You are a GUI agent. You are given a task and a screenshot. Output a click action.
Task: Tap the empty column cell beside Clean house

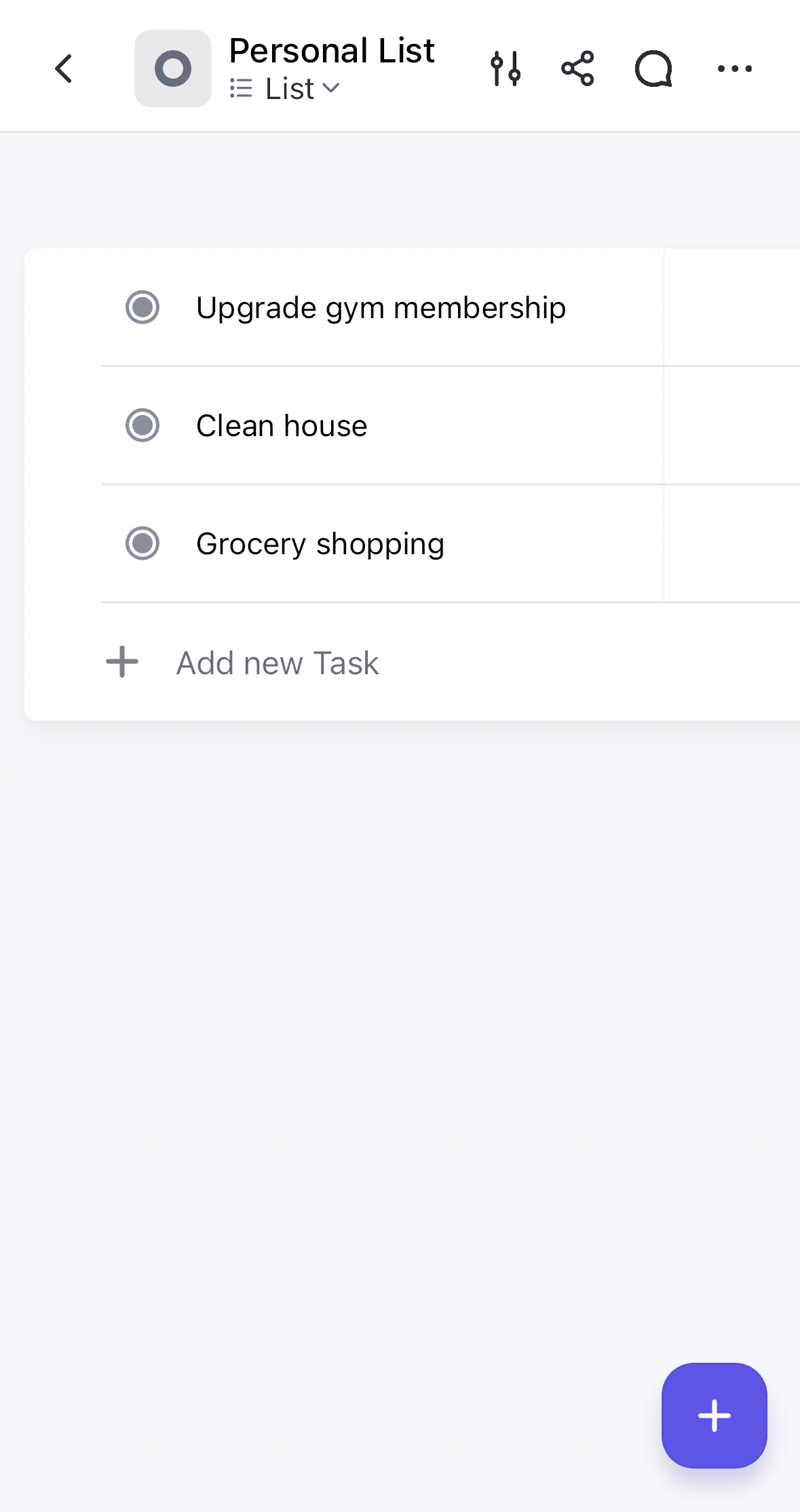click(x=731, y=425)
